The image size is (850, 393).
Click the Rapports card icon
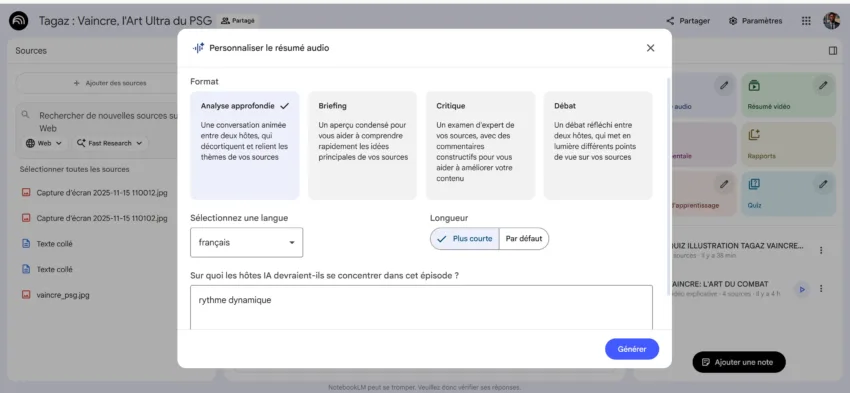pyautogui.click(x=754, y=135)
